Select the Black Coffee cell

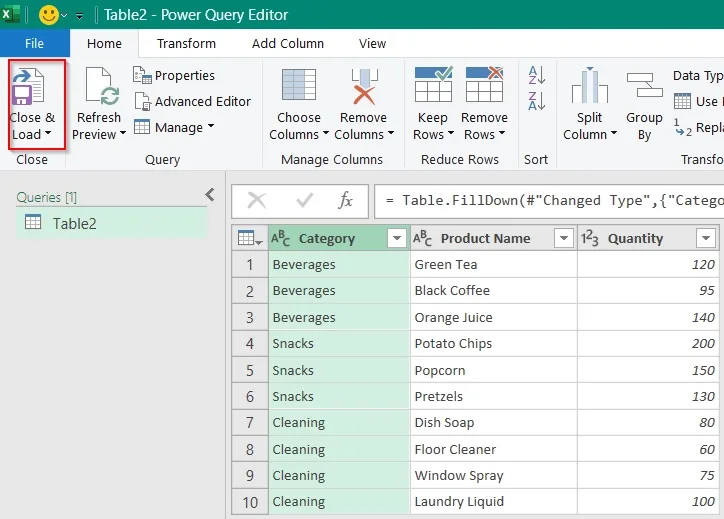coord(494,290)
